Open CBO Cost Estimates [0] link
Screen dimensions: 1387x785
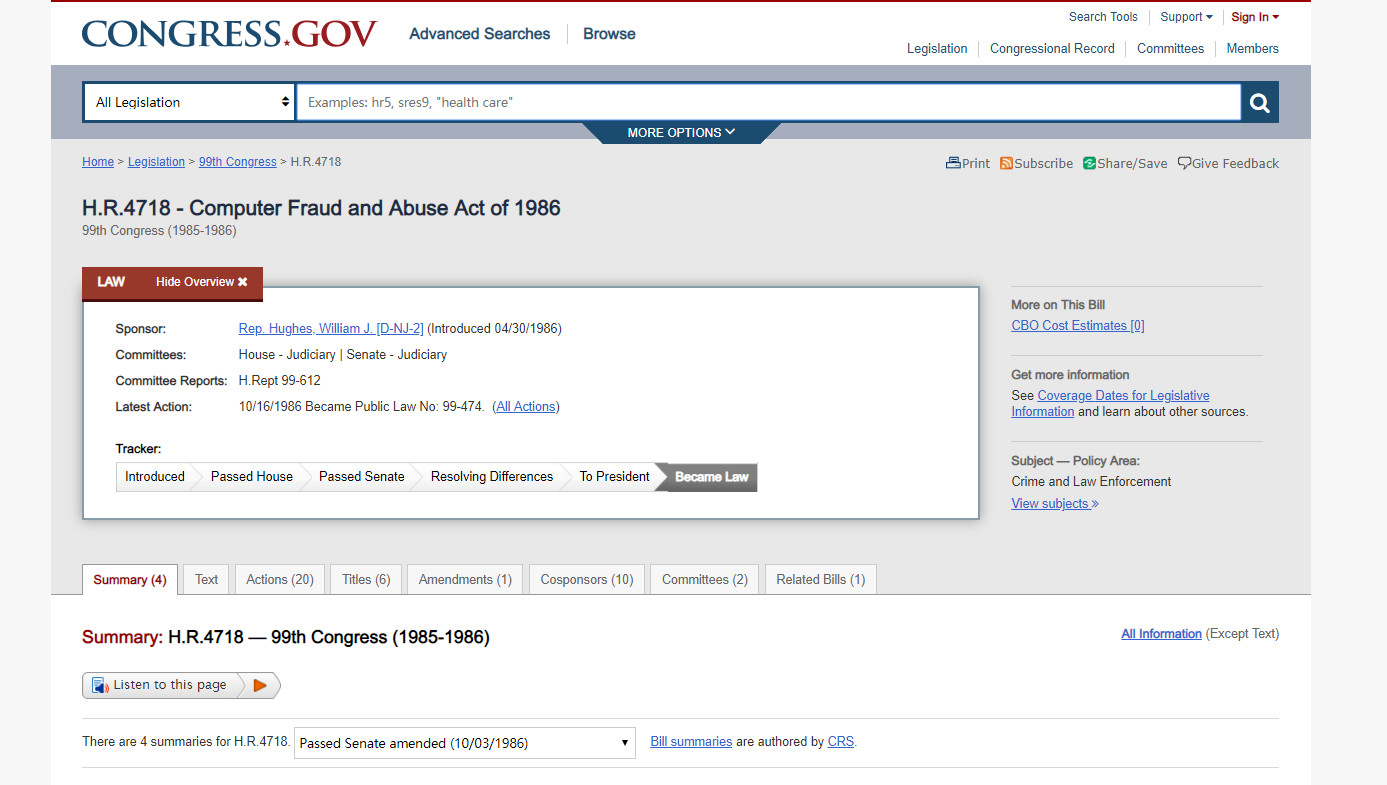(1078, 326)
